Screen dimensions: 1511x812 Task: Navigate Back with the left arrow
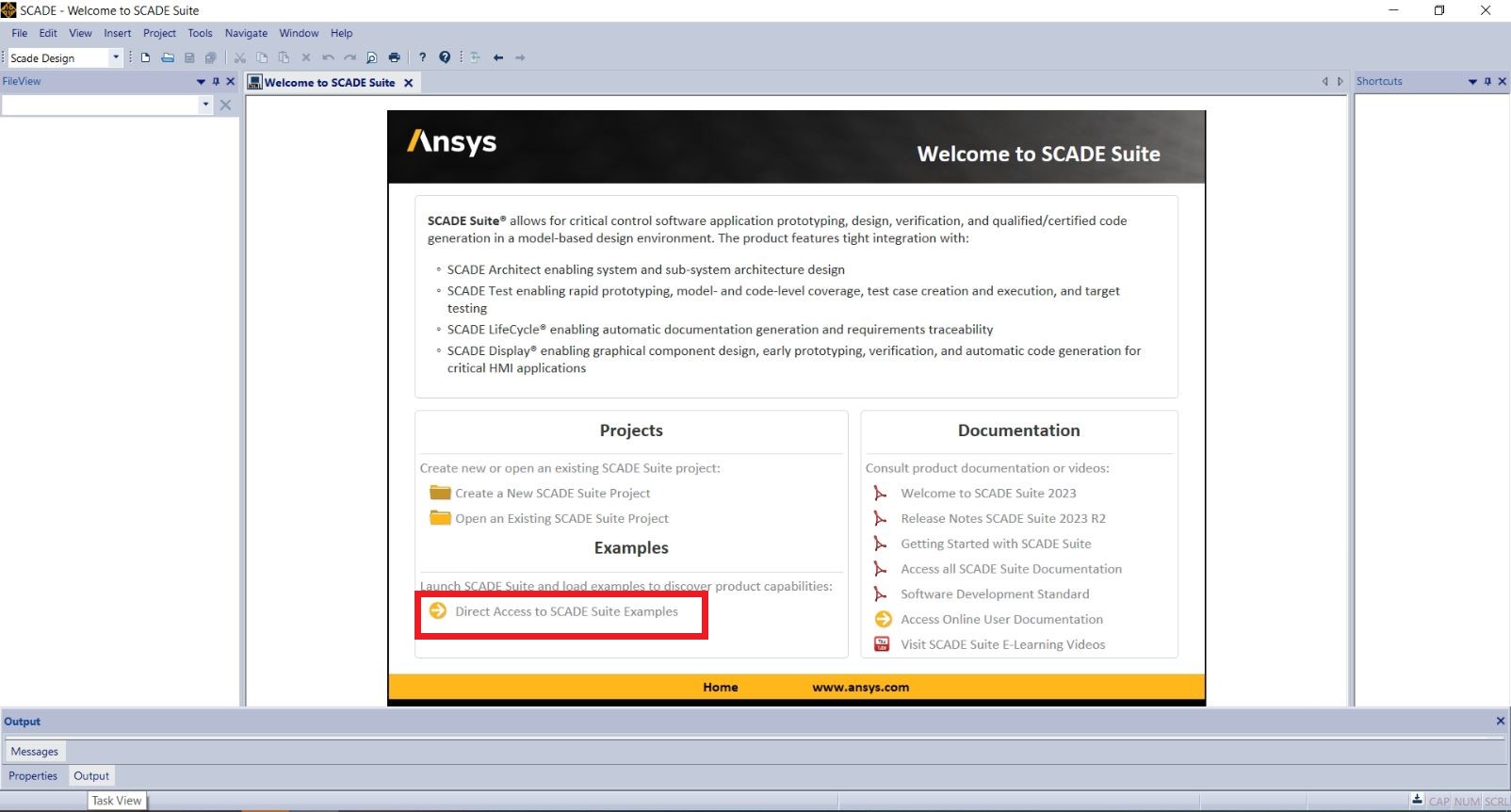tap(498, 57)
